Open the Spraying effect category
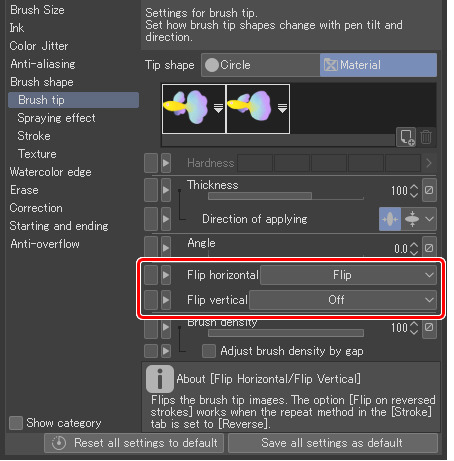 (x=56, y=118)
